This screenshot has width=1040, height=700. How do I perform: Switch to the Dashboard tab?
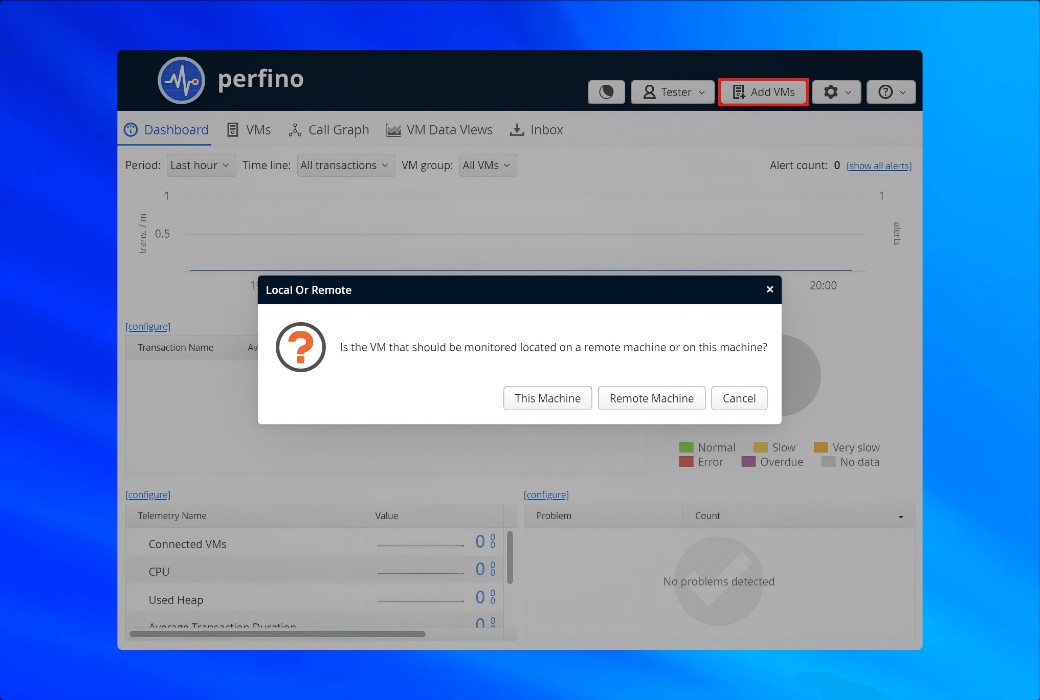click(x=166, y=129)
